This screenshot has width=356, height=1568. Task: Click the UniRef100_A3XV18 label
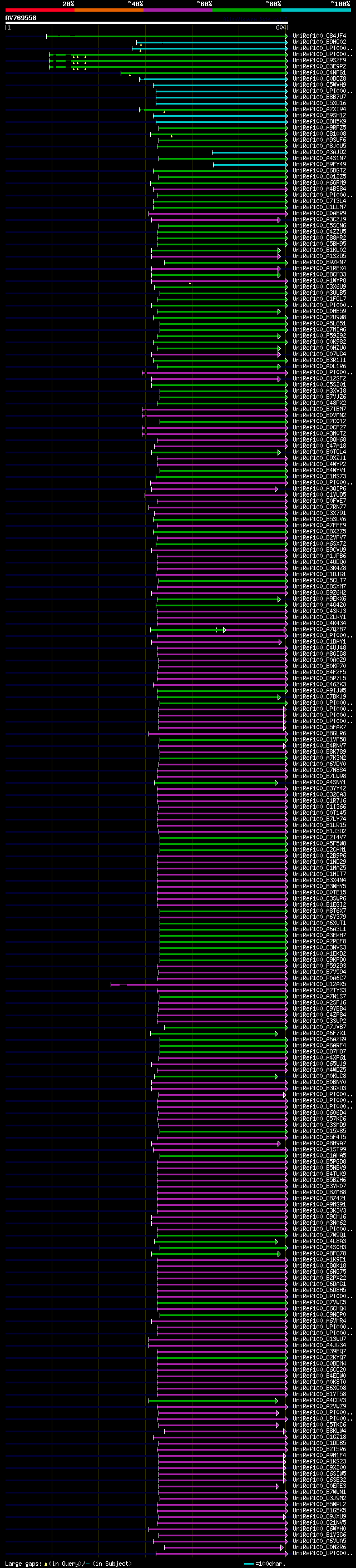click(x=319, y=391)
